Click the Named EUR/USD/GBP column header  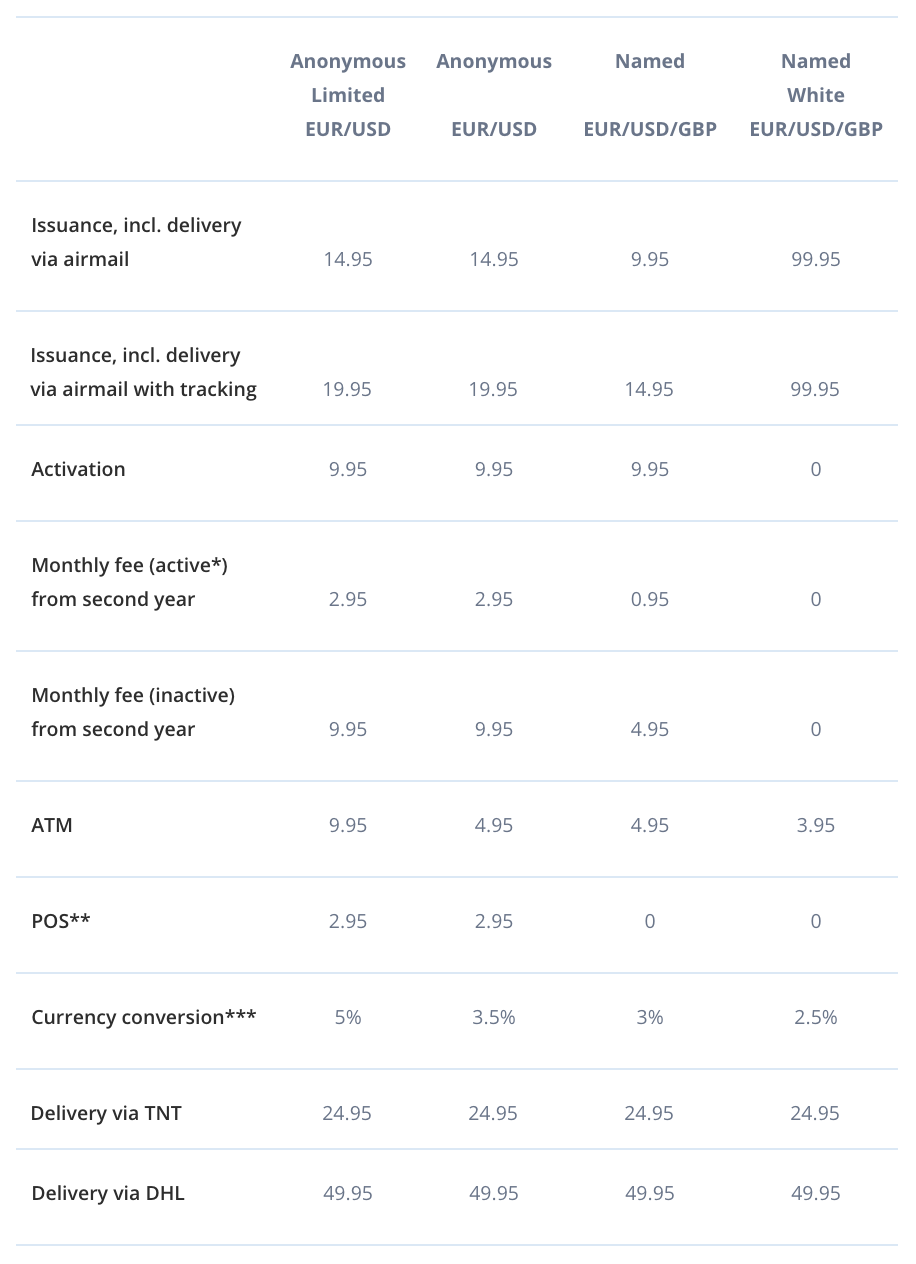[x=650, y=95]
